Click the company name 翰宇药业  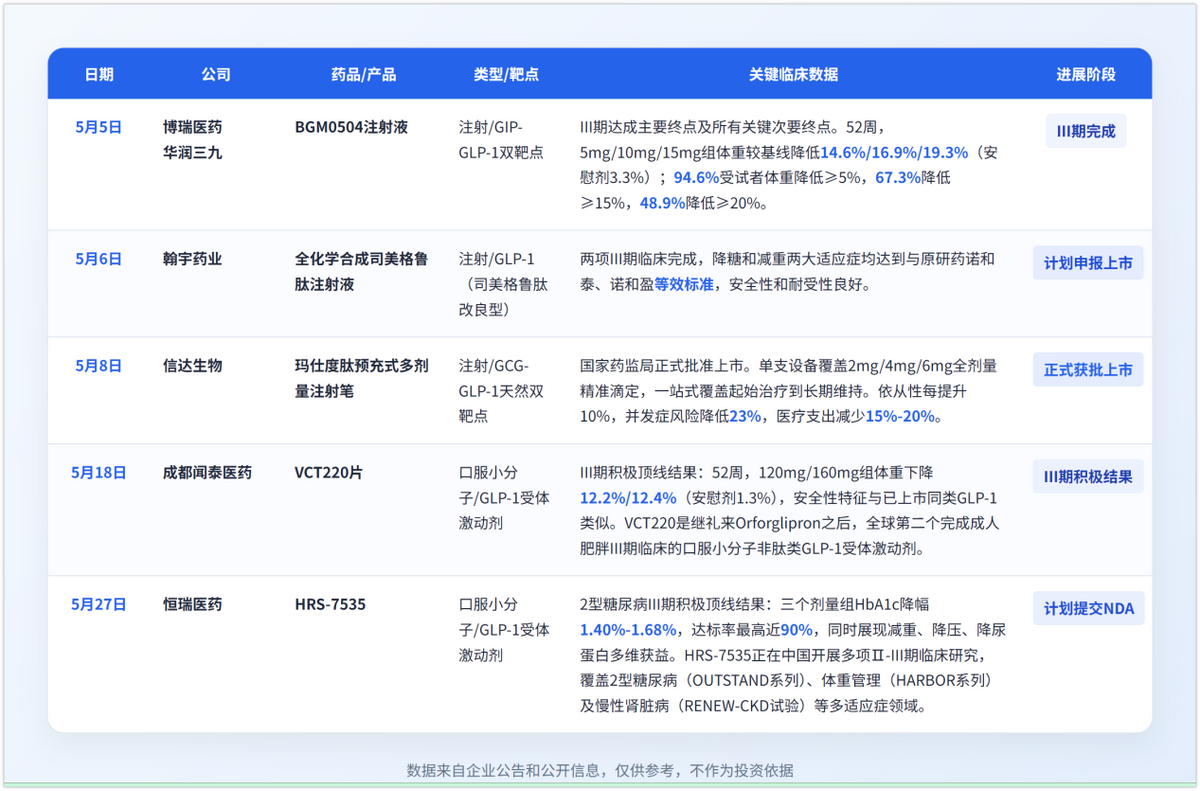click(x=193, y=258)
